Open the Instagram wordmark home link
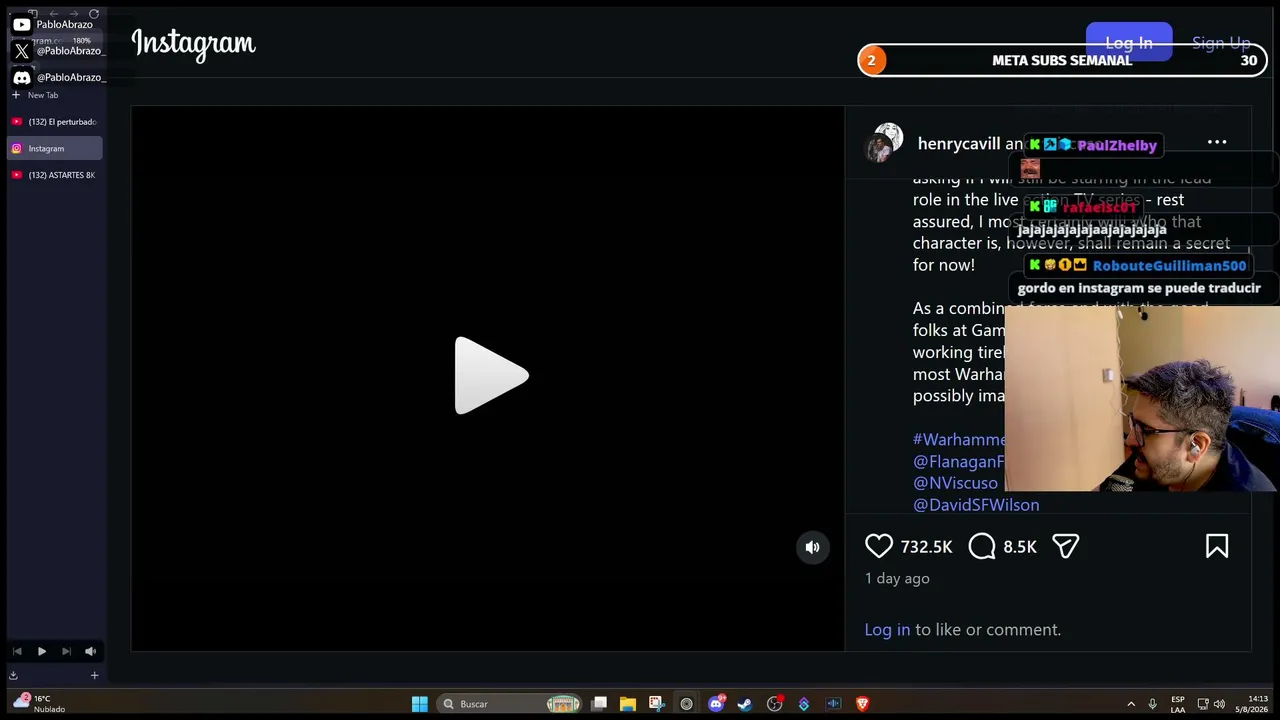 (x=193, y=43)
